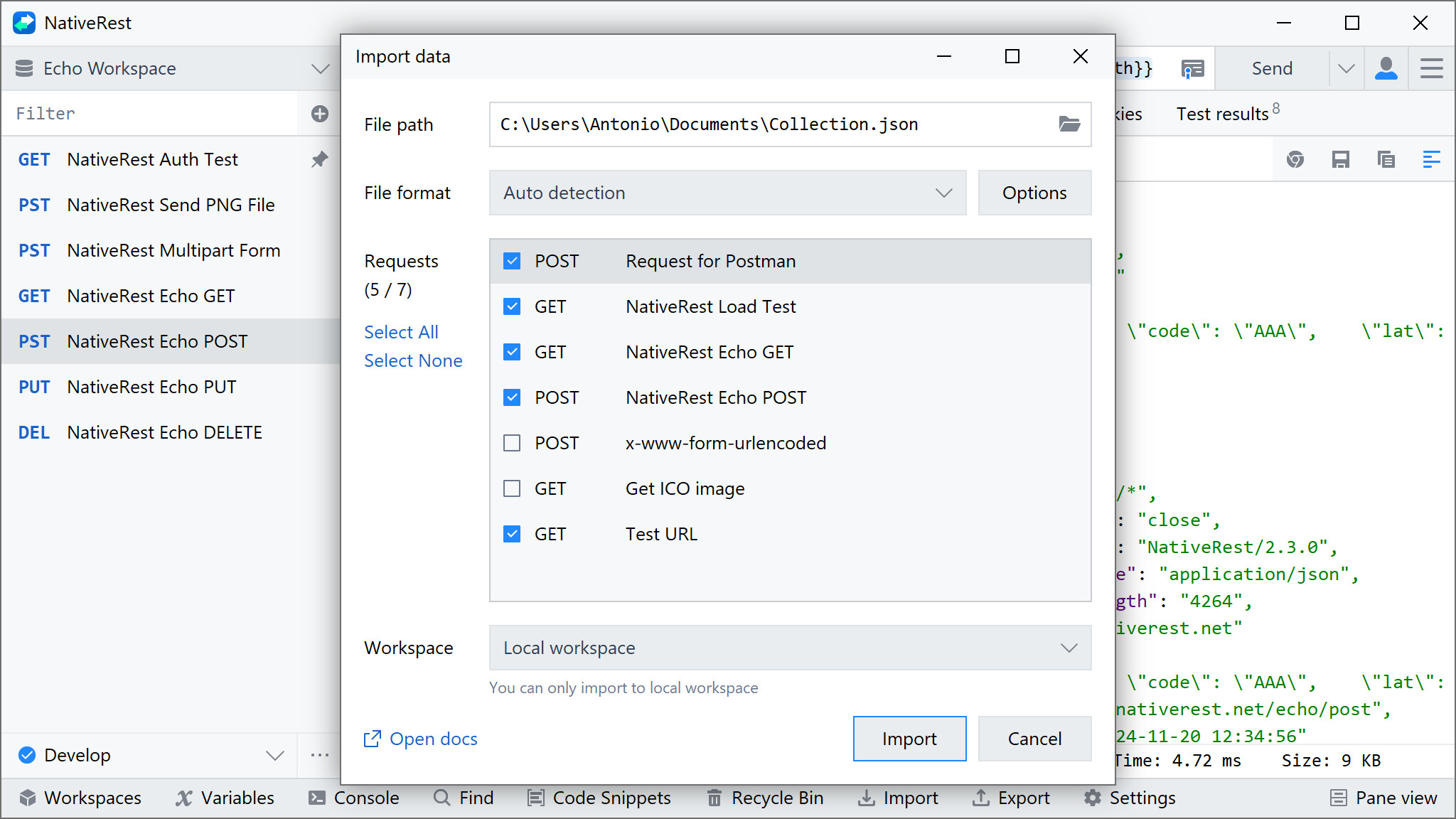Copy the response body
The width and height of the screenshot is (1456, 819).
click(1386, 159)
